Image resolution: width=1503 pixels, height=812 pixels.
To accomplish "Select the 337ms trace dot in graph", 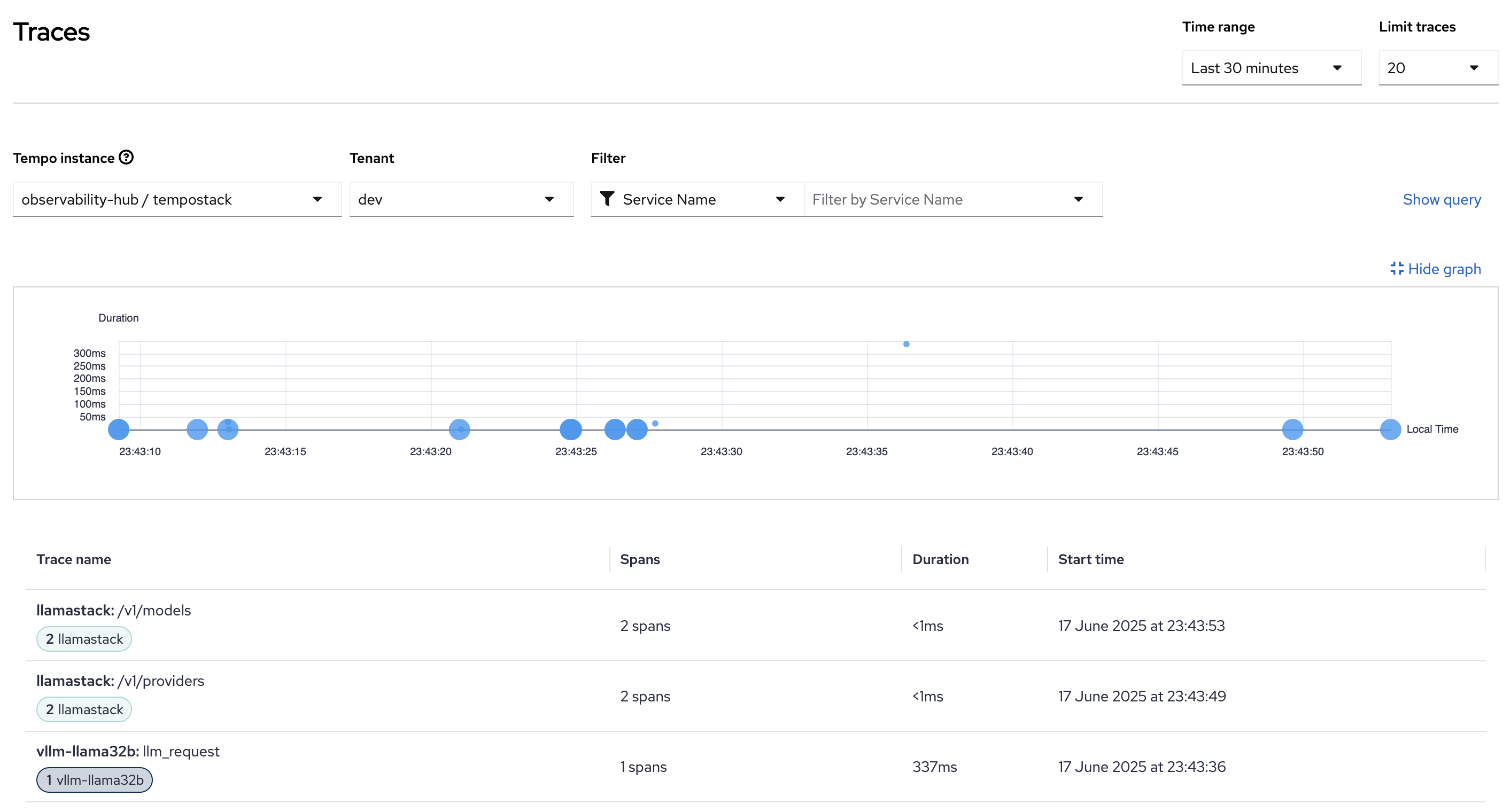I will (x=906, y=344).
